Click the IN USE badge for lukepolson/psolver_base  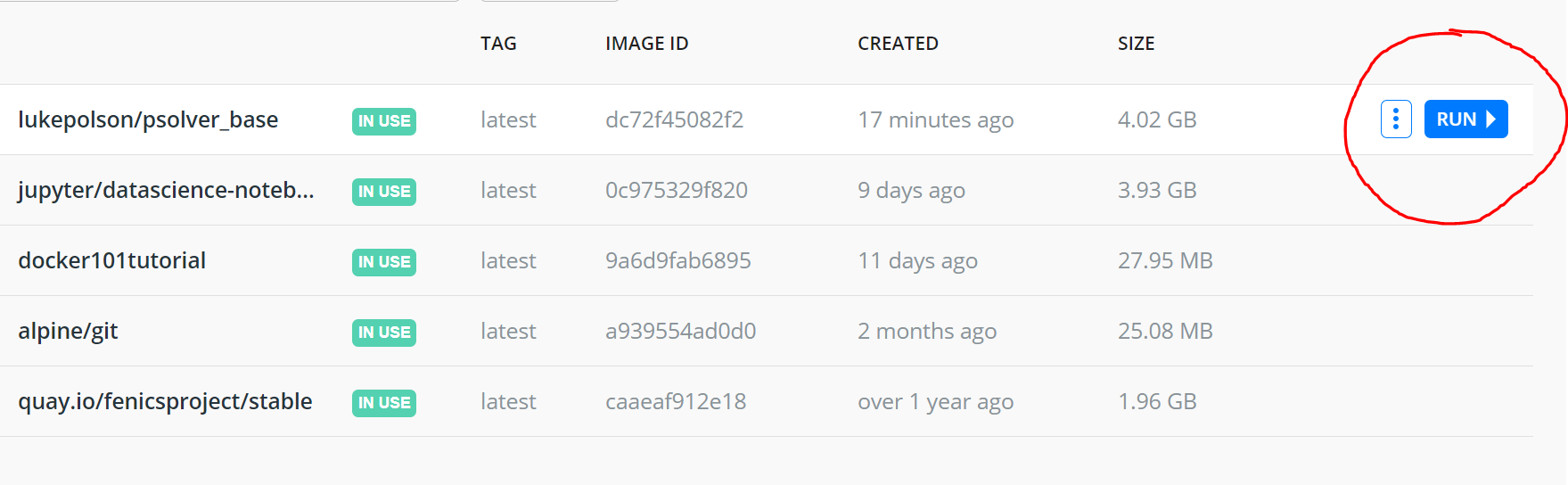pos(384,121)
